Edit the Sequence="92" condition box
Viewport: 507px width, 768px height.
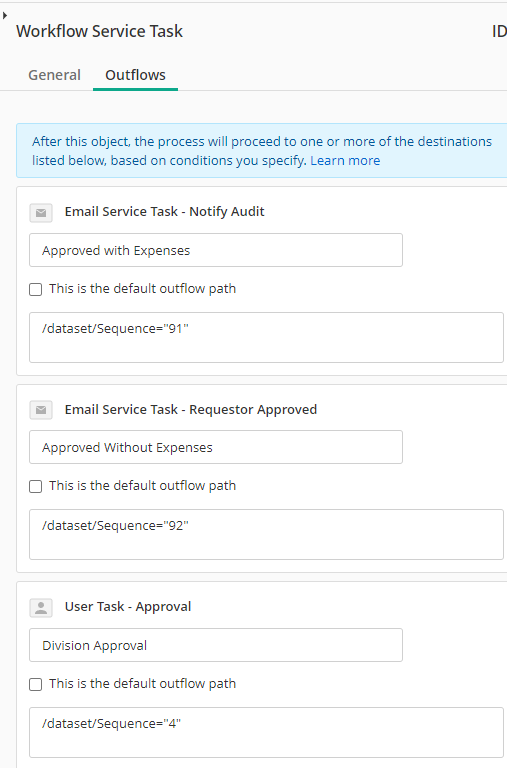266,534
